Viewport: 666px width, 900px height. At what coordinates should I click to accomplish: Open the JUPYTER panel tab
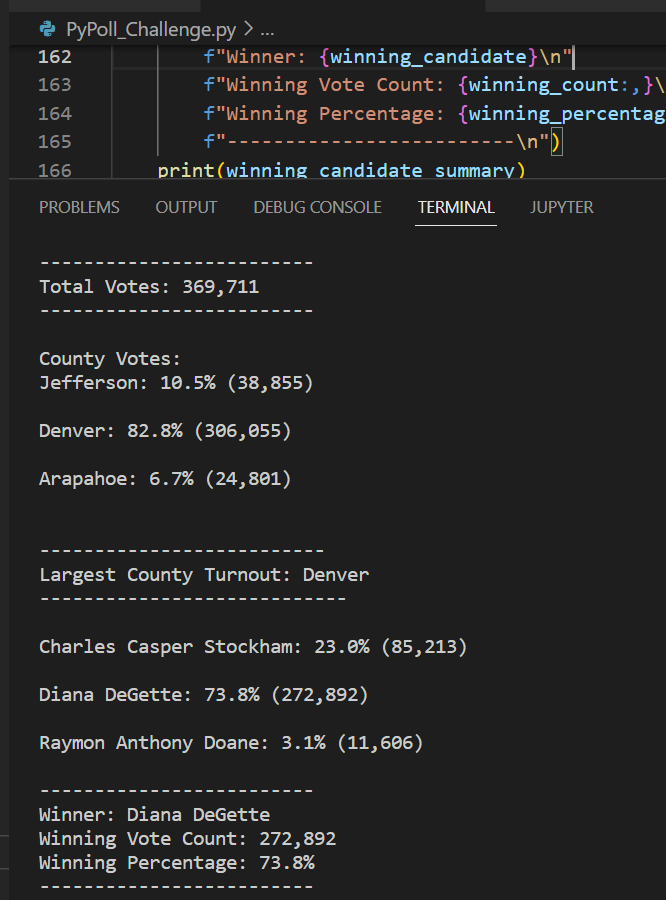(562, 207)
